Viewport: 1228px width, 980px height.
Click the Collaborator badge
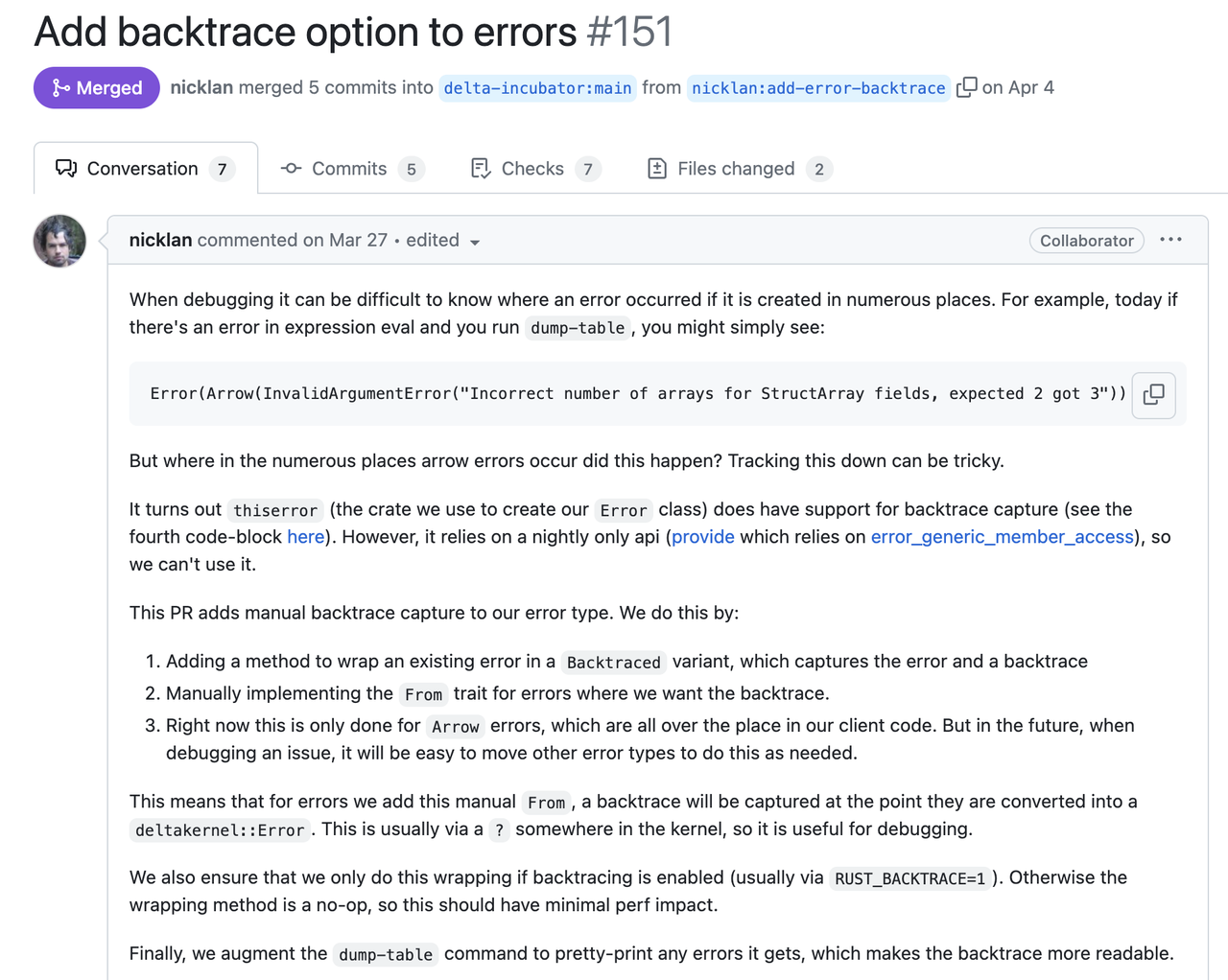pyautogui.click(x=1086, y=241)
